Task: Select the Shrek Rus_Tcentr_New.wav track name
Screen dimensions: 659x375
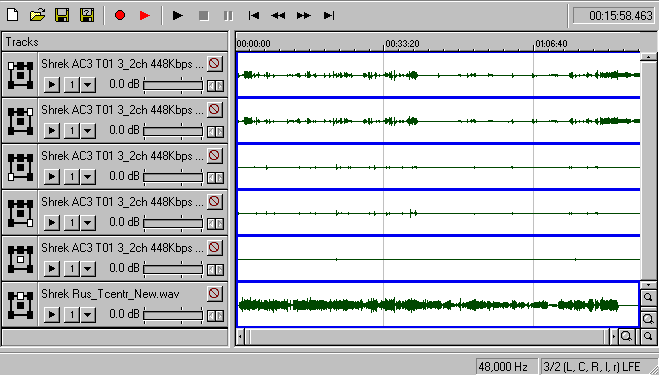Action: (110, 294)
